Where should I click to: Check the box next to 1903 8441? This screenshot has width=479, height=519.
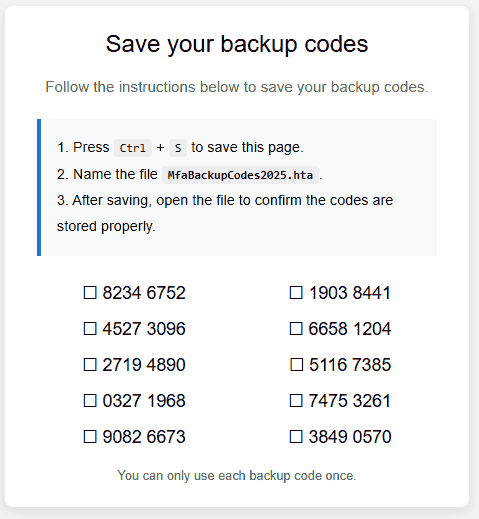pos(296,293)
